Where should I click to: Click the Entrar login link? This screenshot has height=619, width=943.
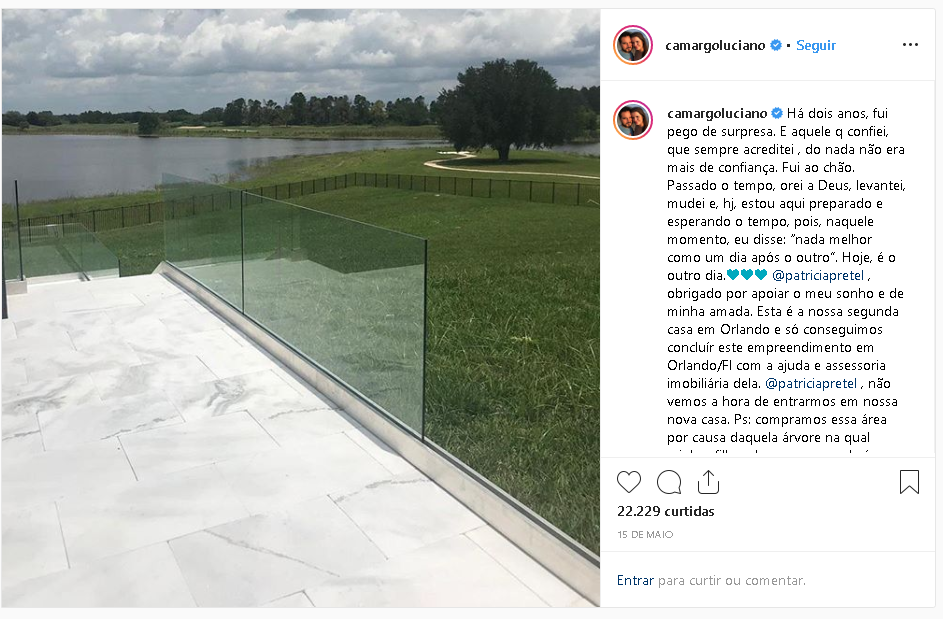635,581
